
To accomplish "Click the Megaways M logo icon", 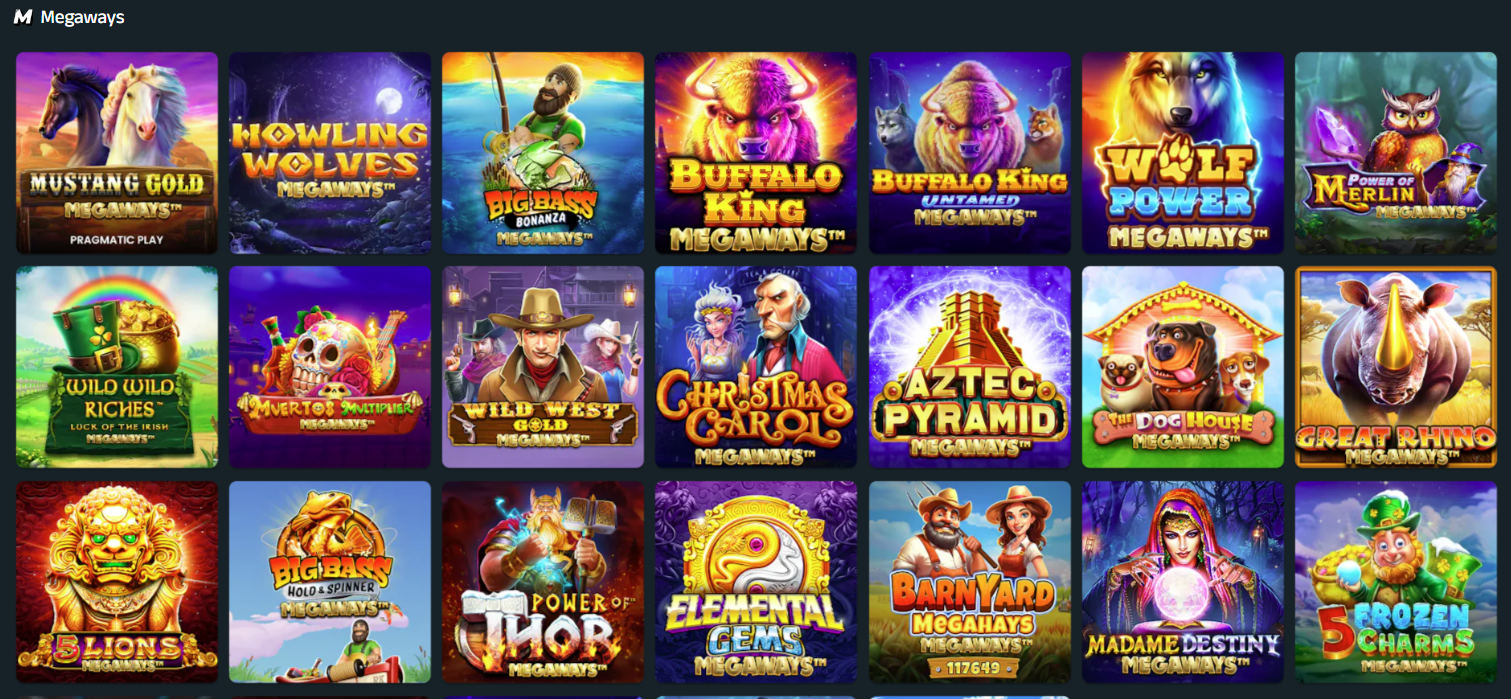I will [x=23, y=17].
